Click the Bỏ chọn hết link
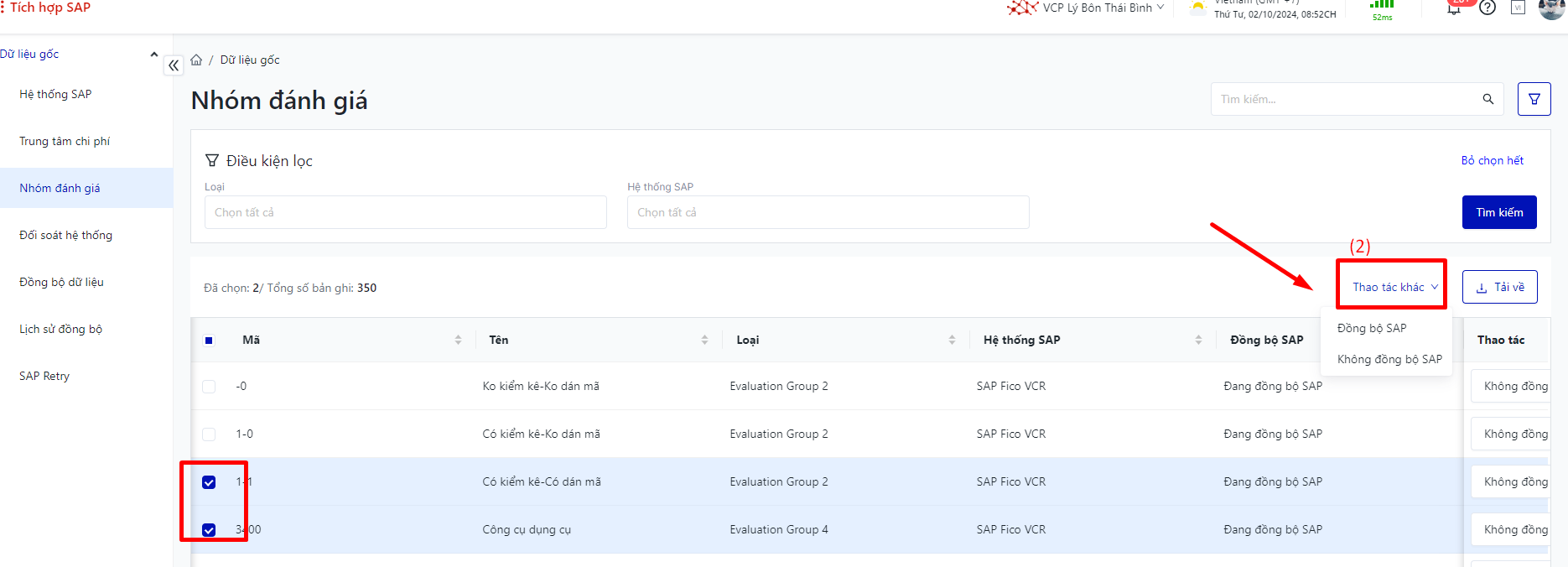Image resolution: width=1568 pixels, height=567 pixels. click(1492, 160)
